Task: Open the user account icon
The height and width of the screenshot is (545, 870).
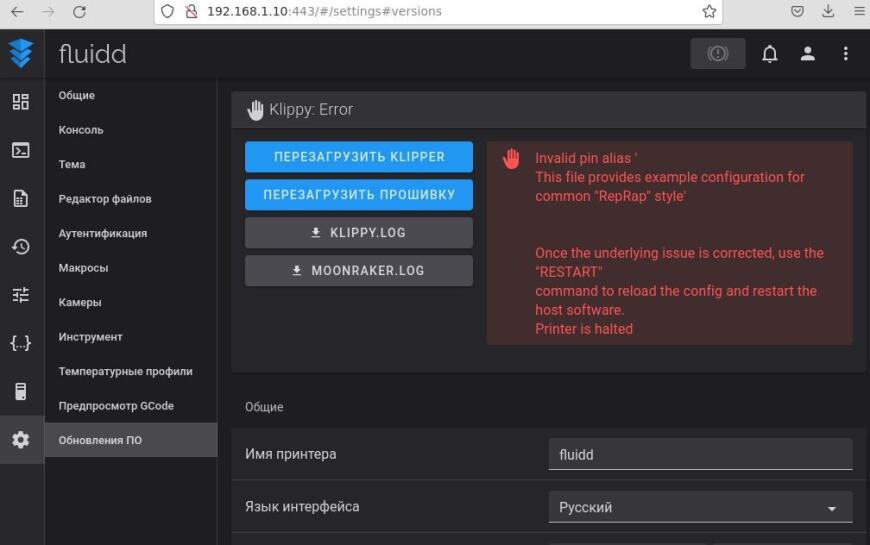Action: (x=807, y=53)
